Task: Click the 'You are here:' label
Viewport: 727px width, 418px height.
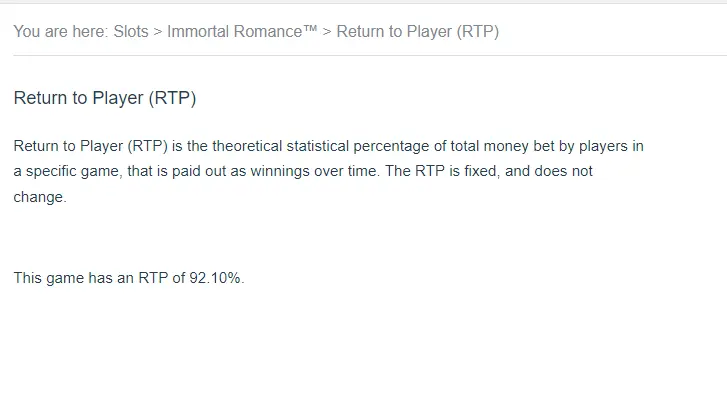Action: point(61,32)
